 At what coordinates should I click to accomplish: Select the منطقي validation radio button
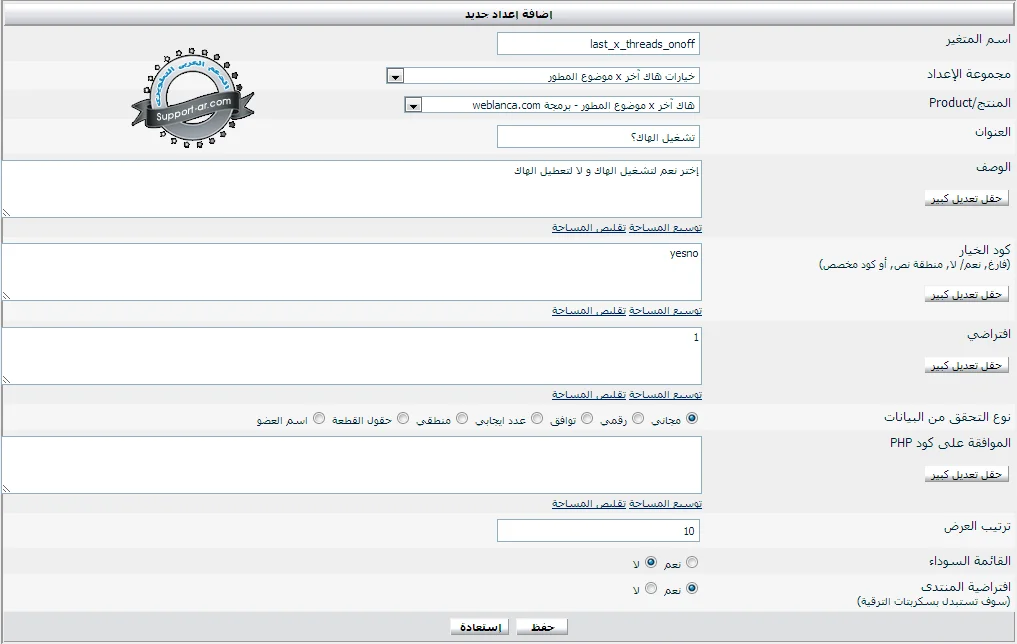pos(462,419)
